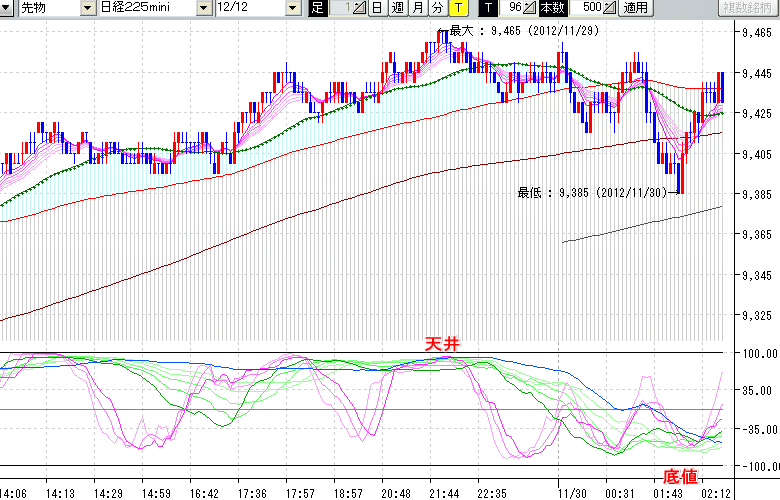Switch to weekly (週) chart timeframe
This screenshot has width=780, height=500.
tap(397, 8)
